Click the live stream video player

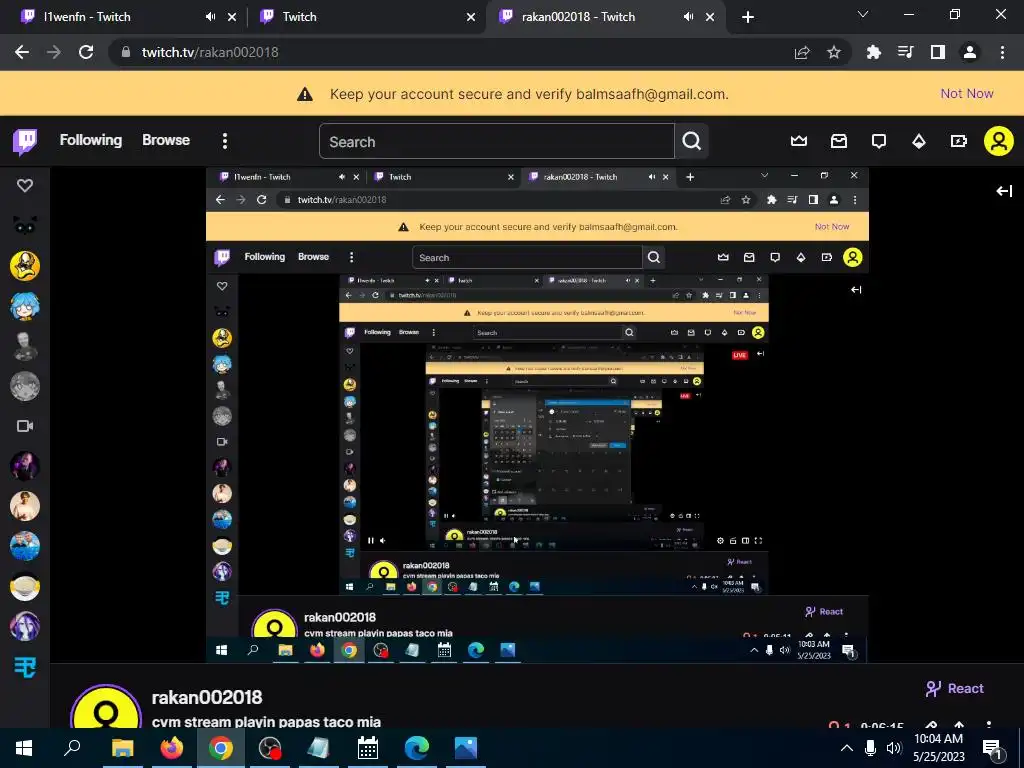point(537,415)
